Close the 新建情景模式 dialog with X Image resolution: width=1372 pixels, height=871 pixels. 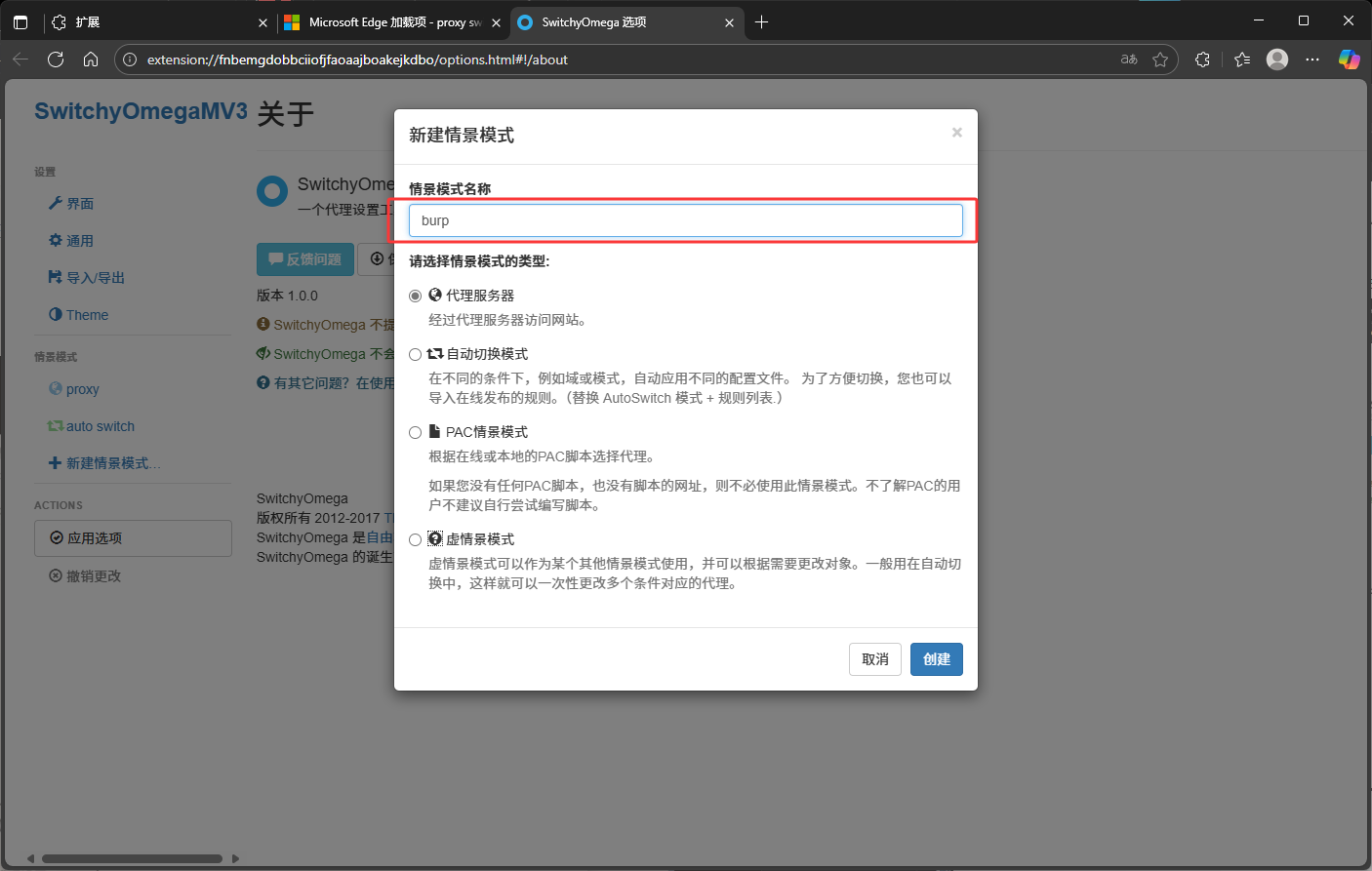tap(957, 133)
